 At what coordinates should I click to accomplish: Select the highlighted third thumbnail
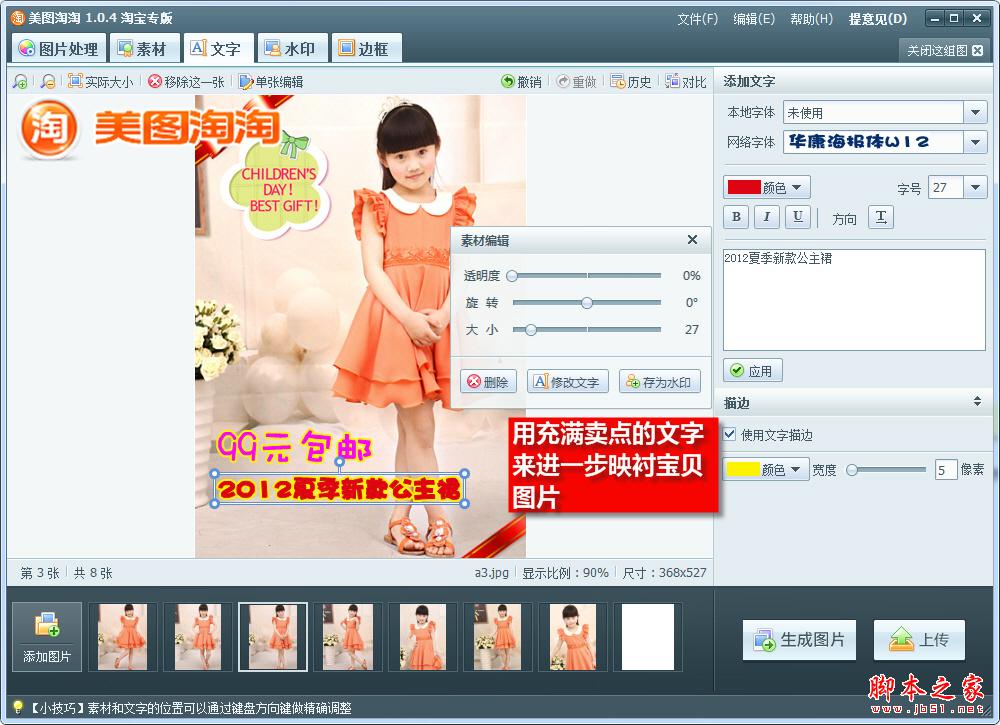(x=273, y=636)
